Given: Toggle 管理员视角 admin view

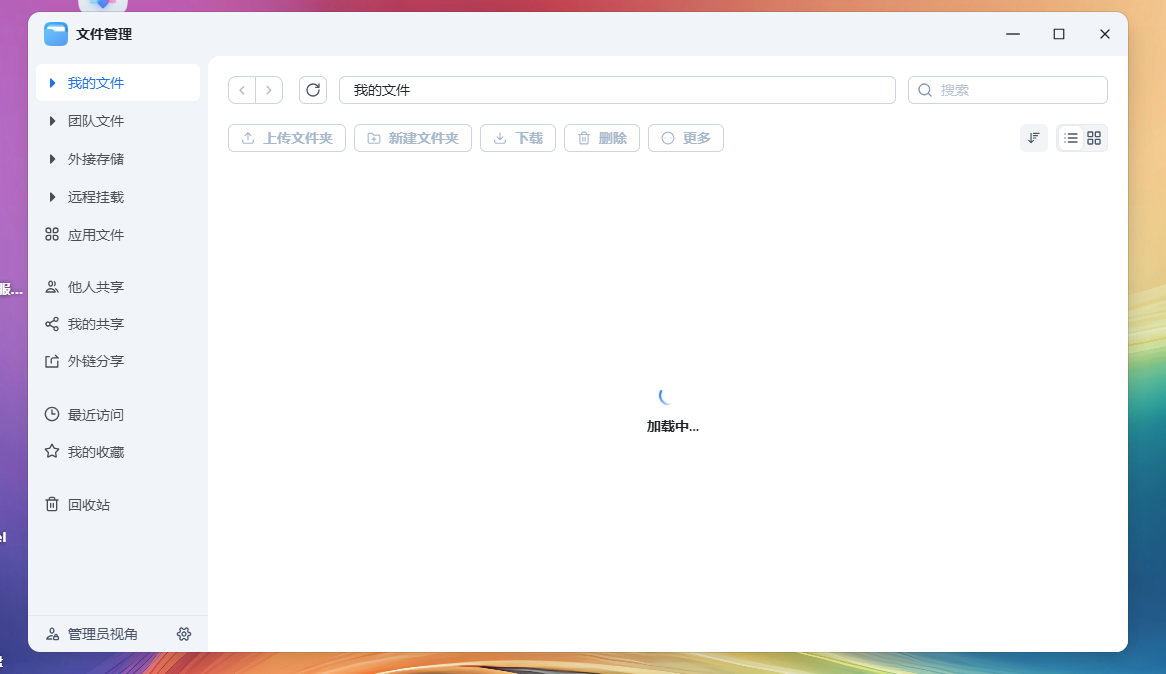Looking at the screenshot, I should (x=102, y=634).
